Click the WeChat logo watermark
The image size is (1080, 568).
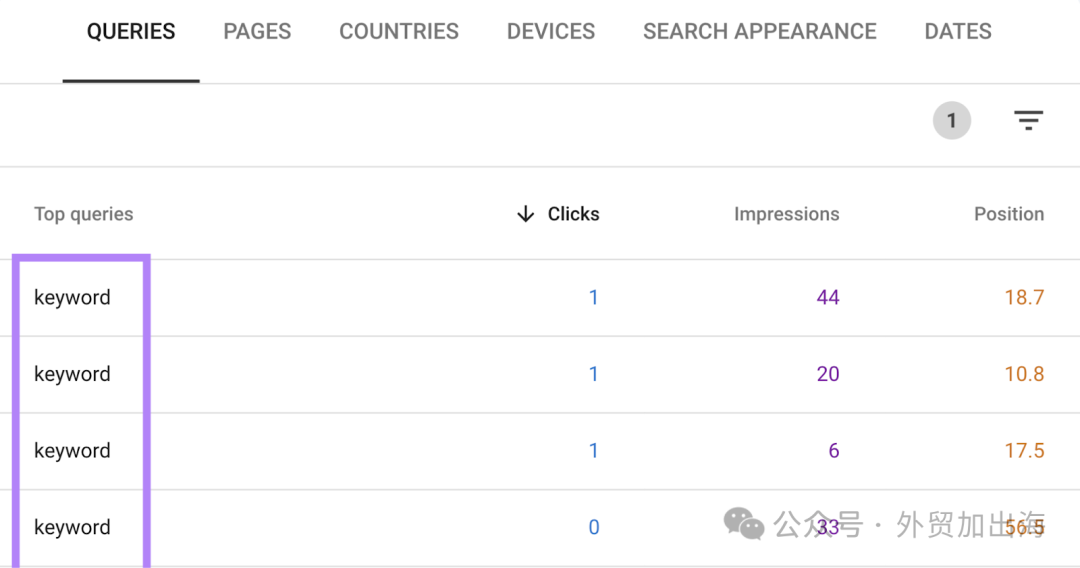point(744,524)
